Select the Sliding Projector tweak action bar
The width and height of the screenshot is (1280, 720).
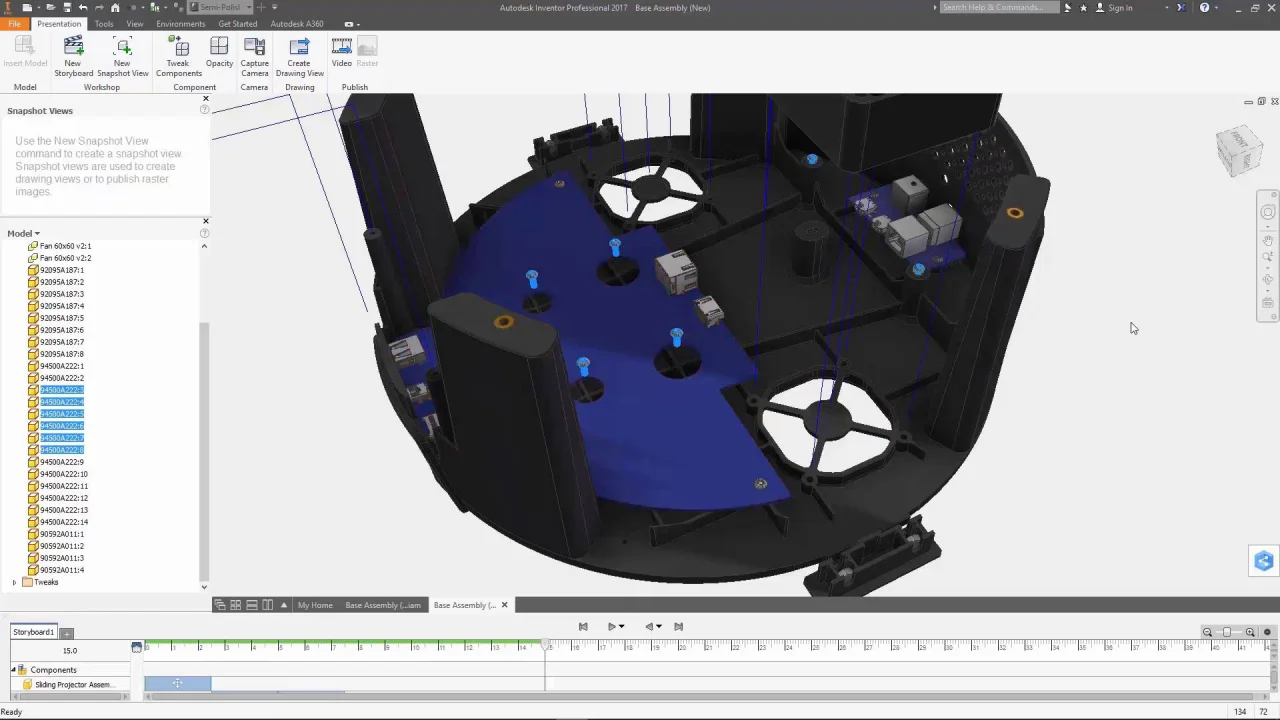(x=178, y=683)
